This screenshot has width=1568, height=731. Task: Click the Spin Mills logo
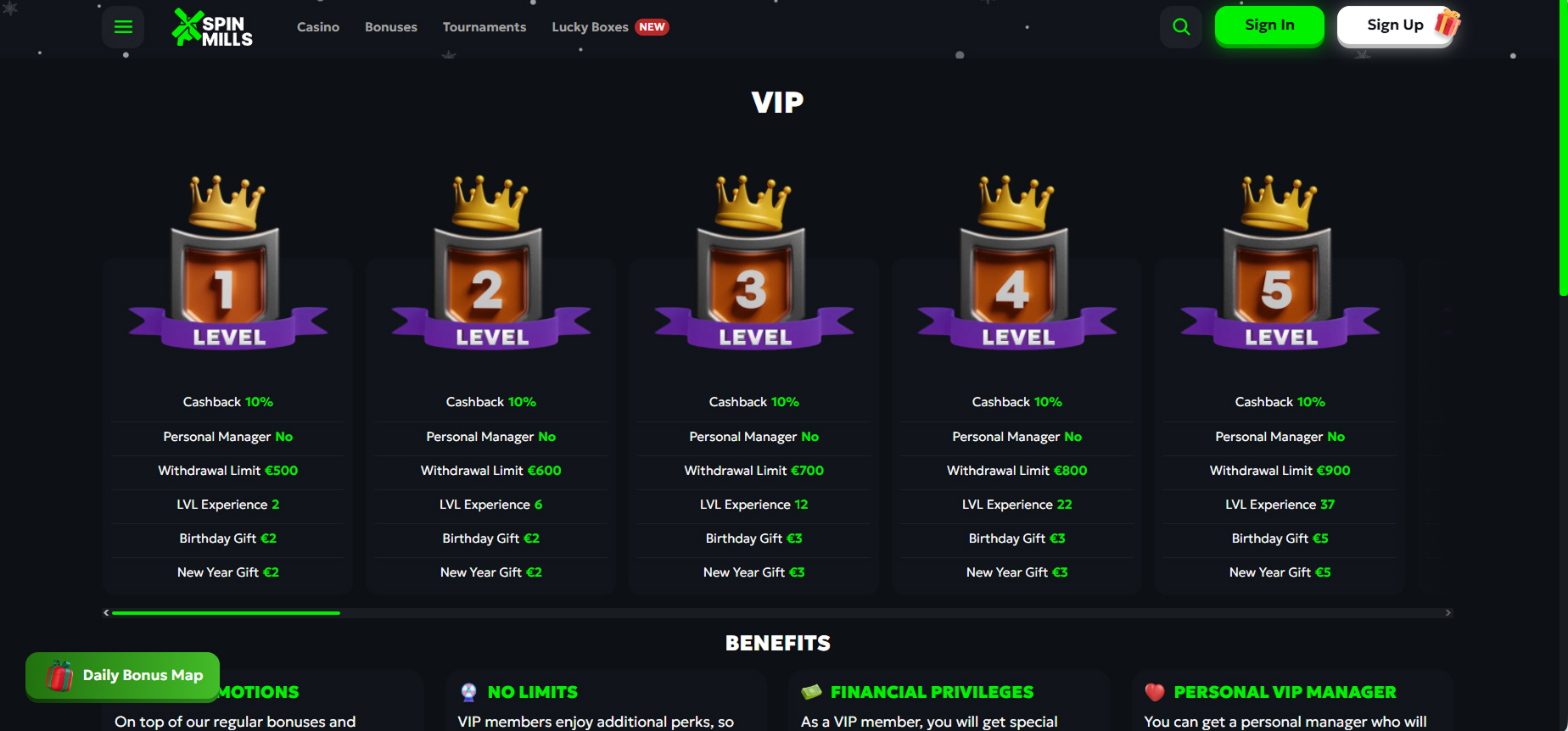[212, 27]
